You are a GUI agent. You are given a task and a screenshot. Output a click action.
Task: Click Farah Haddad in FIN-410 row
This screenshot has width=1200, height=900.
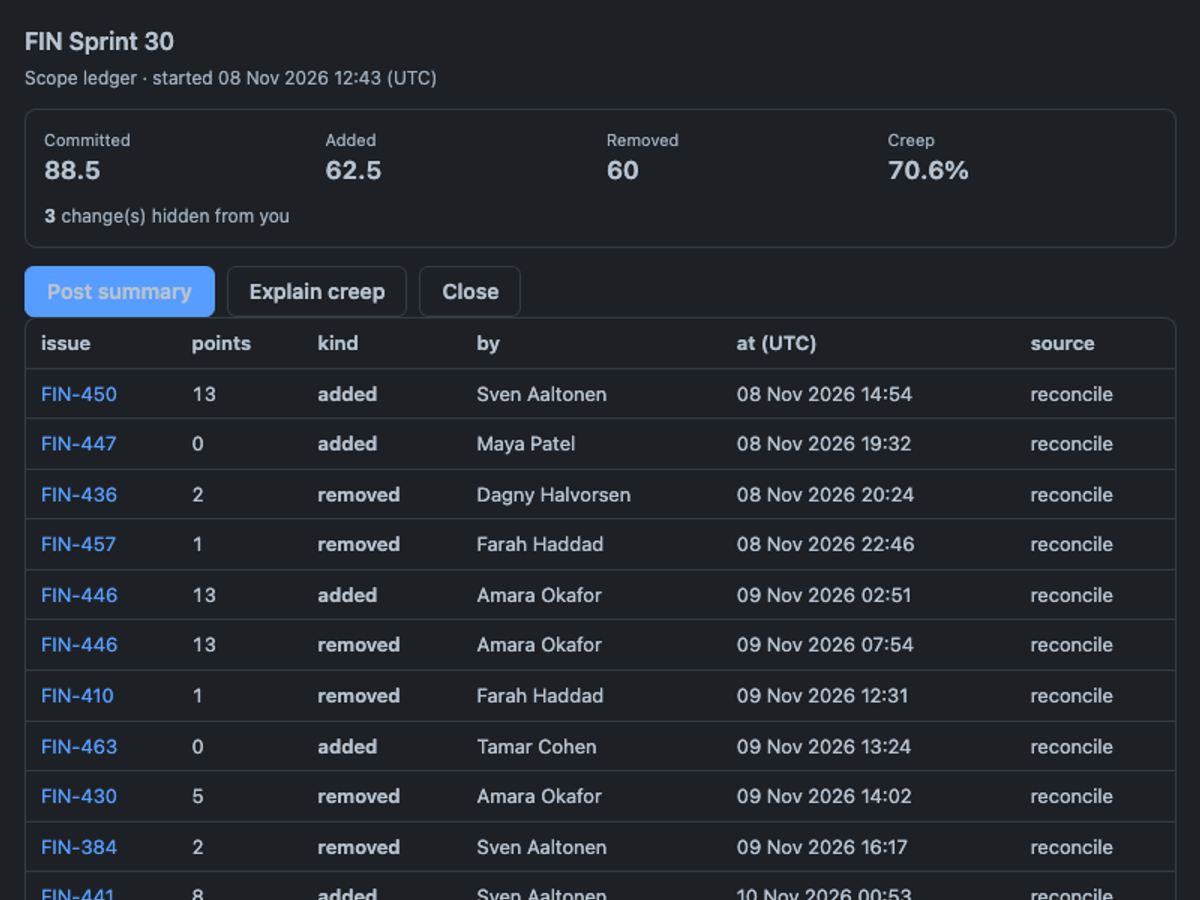click(x=540, y=696)
